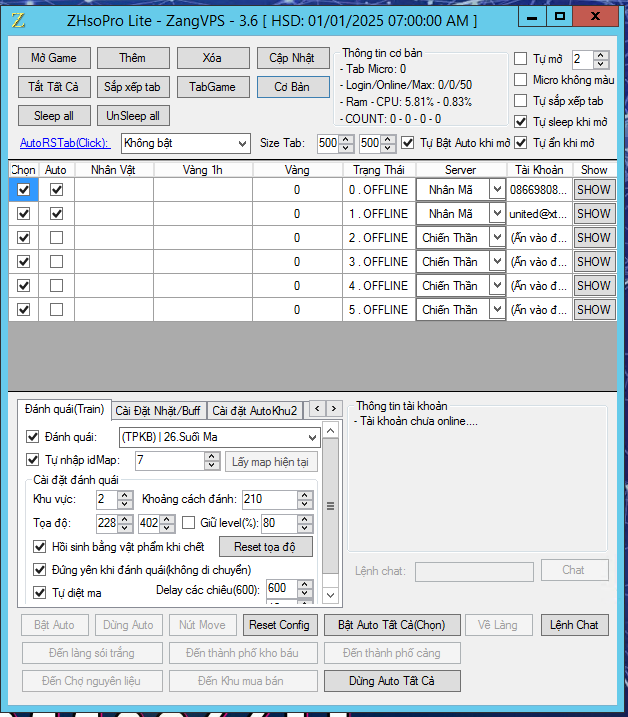Uncheck Auto for row 0 account
The image size is (628, 717).
pyautogui.click(x=57, y=189)
